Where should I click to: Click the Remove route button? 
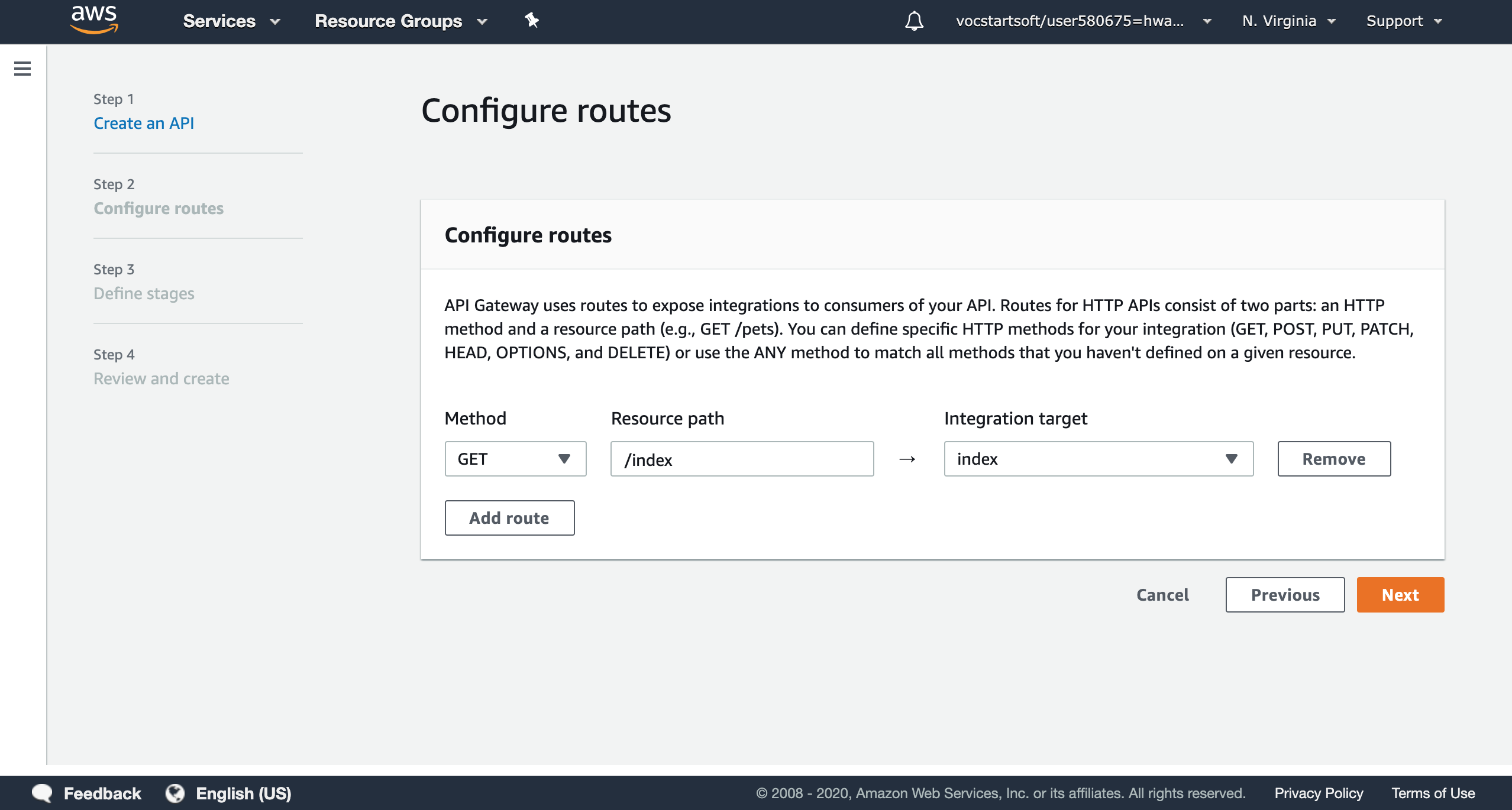click(1334, 459)
